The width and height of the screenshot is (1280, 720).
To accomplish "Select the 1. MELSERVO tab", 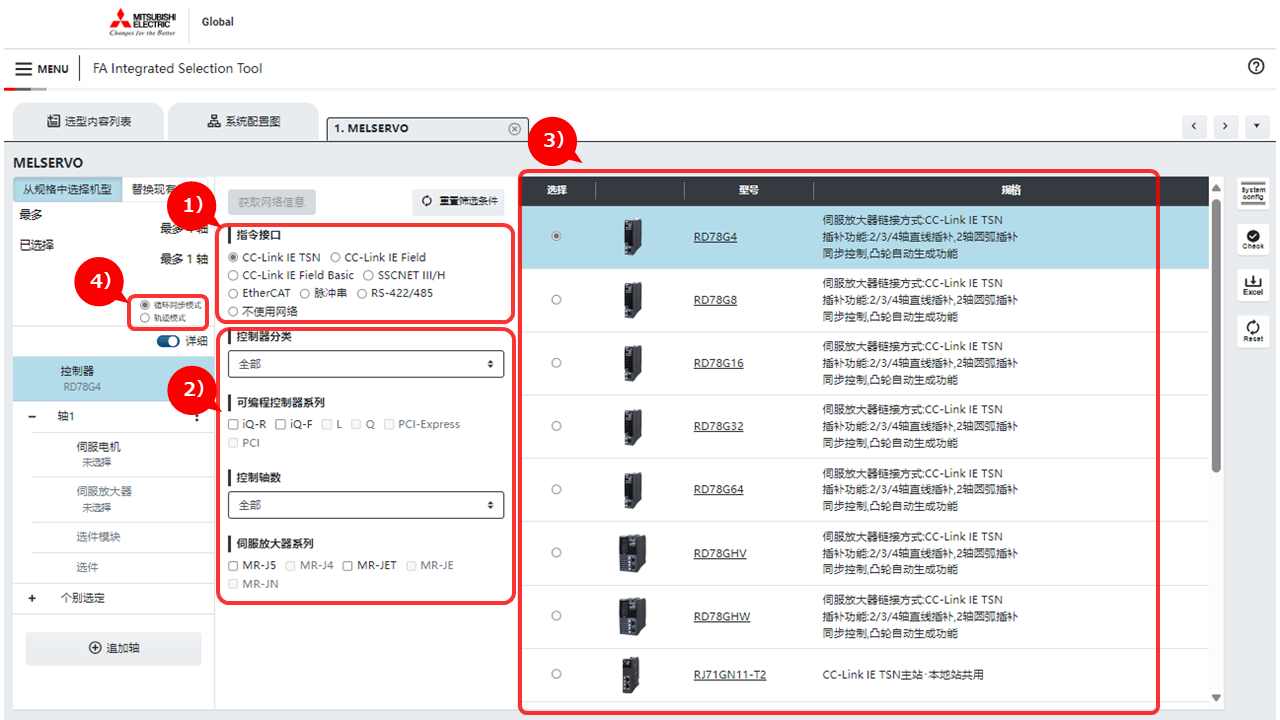I will [x=427, y=128].
